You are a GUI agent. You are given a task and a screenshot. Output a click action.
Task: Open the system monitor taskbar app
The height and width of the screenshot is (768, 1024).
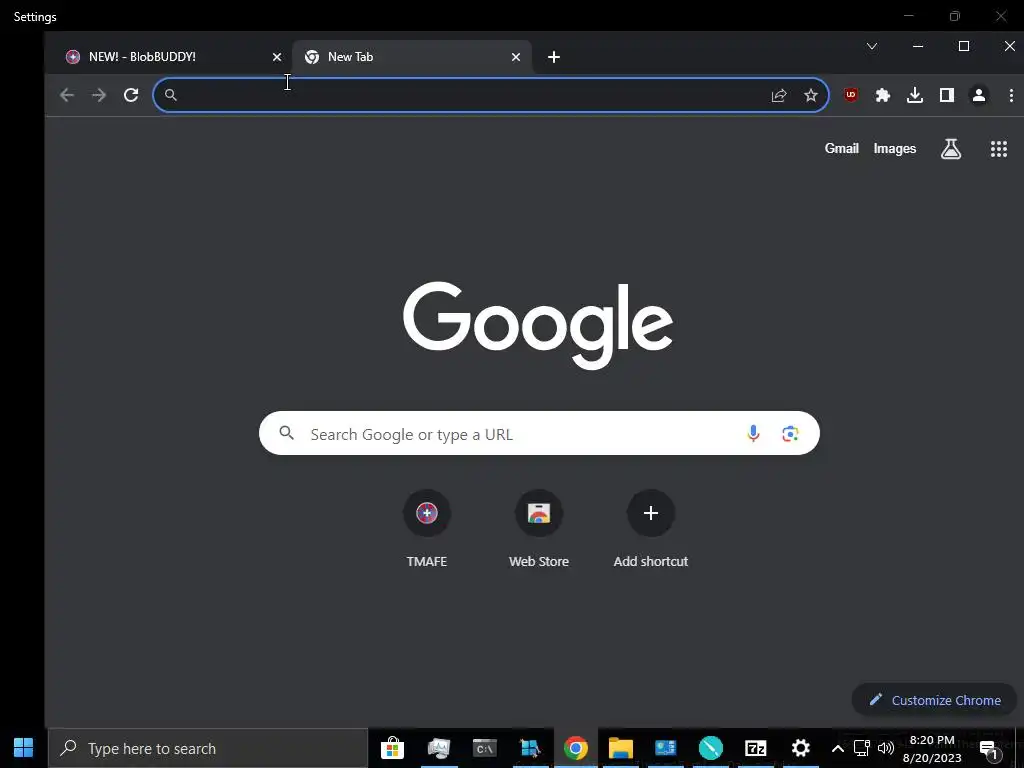click(439, 748)
